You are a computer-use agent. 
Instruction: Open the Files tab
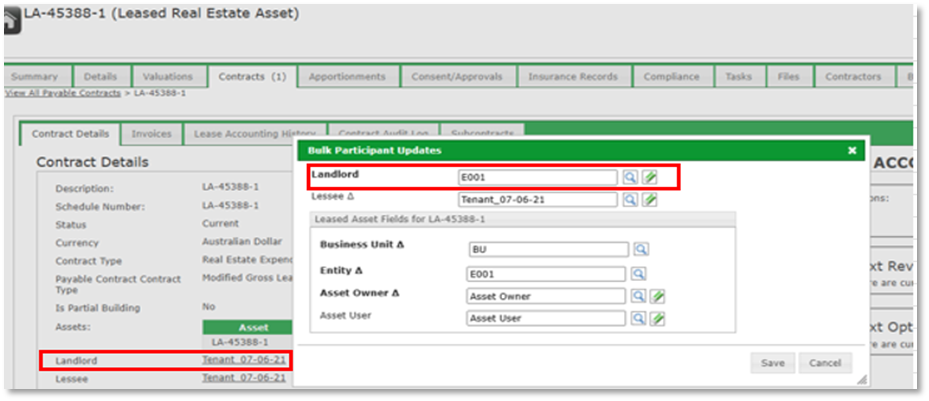coord(789,77)
